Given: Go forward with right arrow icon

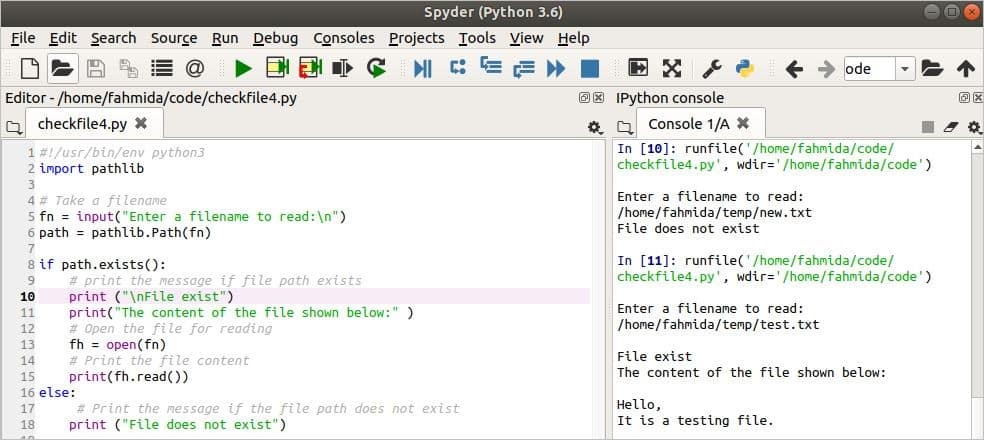Looking at the screenshot, I should [826, 68].
